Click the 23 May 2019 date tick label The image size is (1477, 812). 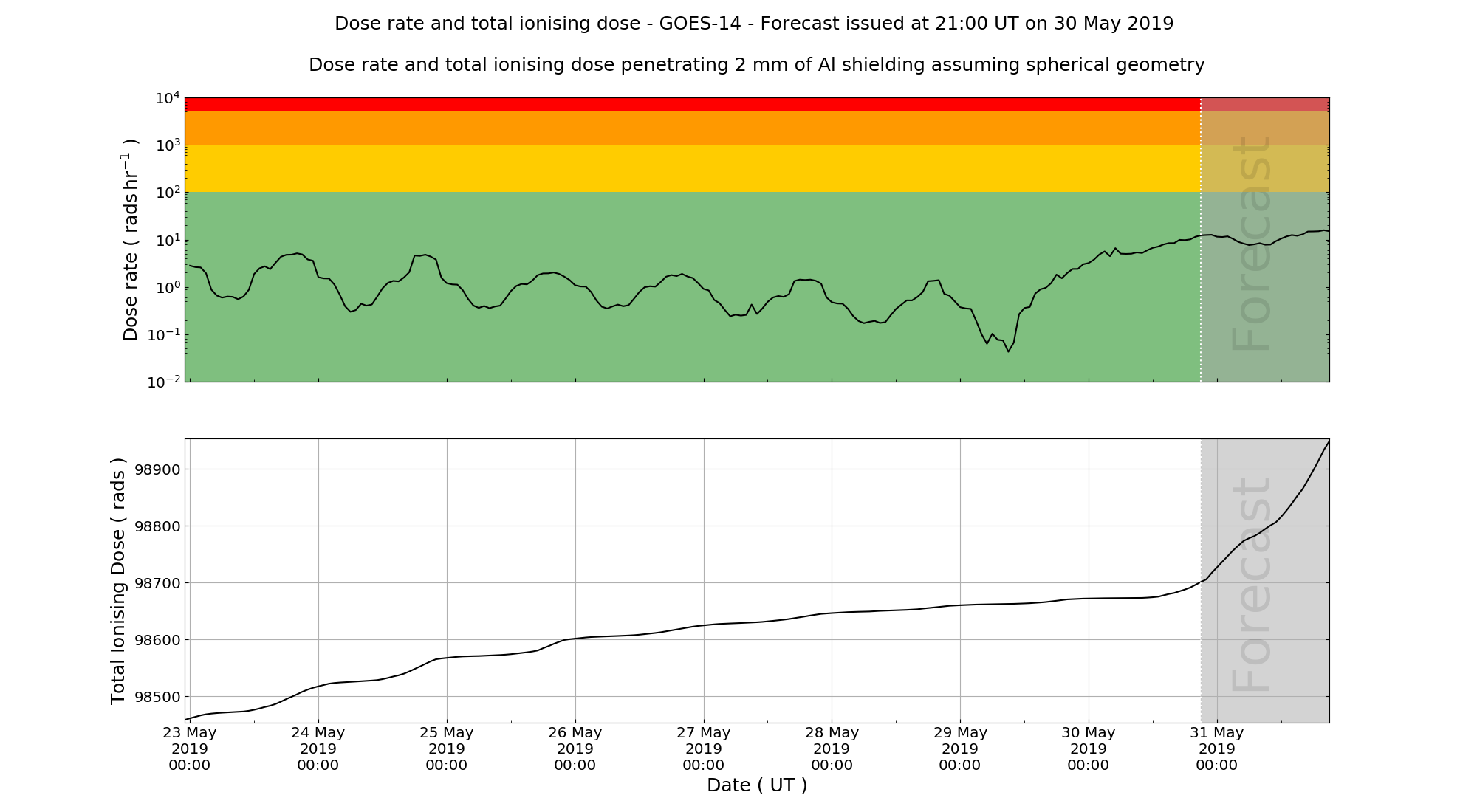click(190, 749)
